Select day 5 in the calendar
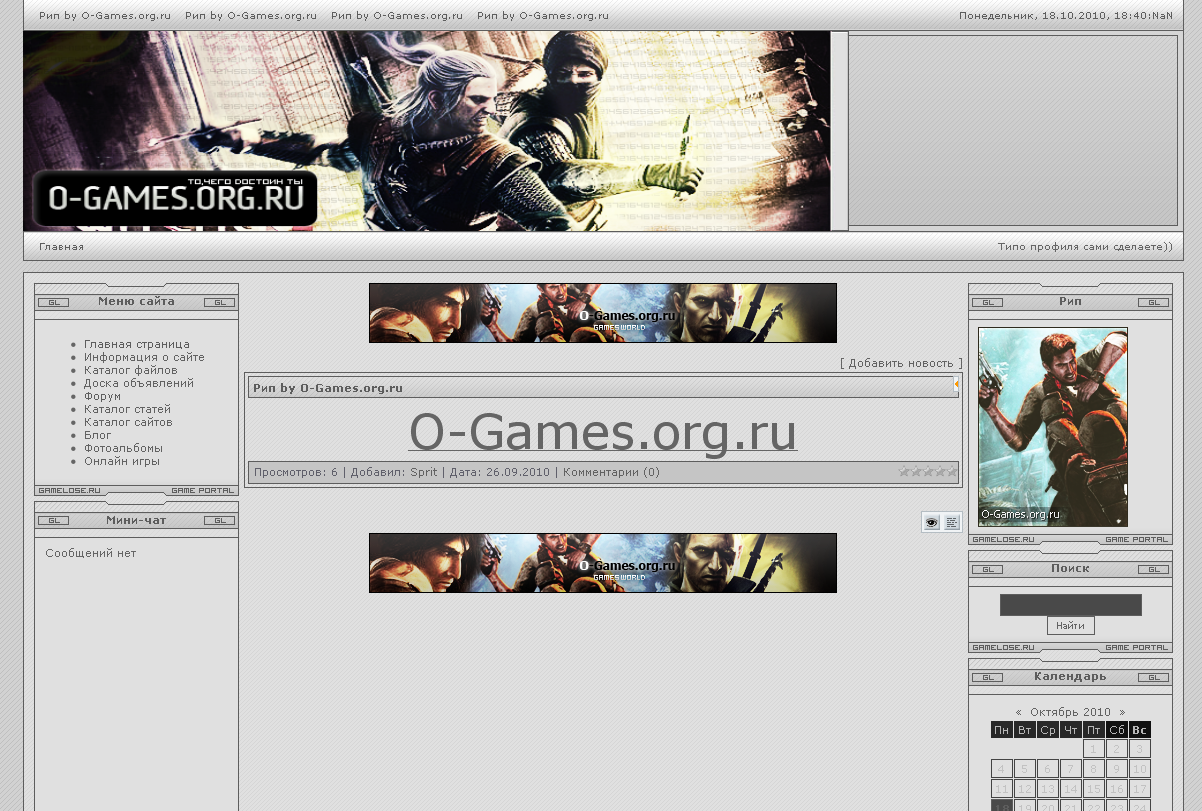This screenshot has height=811, width=1202. point(1025,769)
